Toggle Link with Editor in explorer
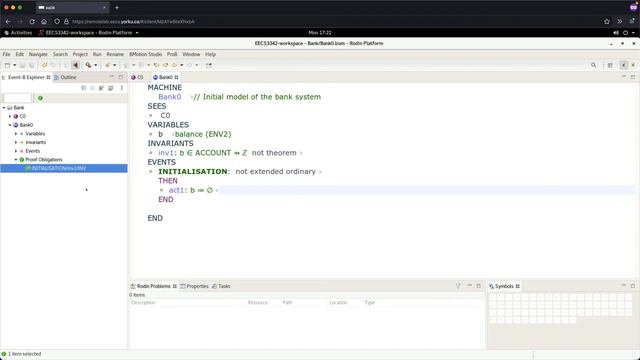This screenshot has width=640, height=360. (x=93, y=88)
